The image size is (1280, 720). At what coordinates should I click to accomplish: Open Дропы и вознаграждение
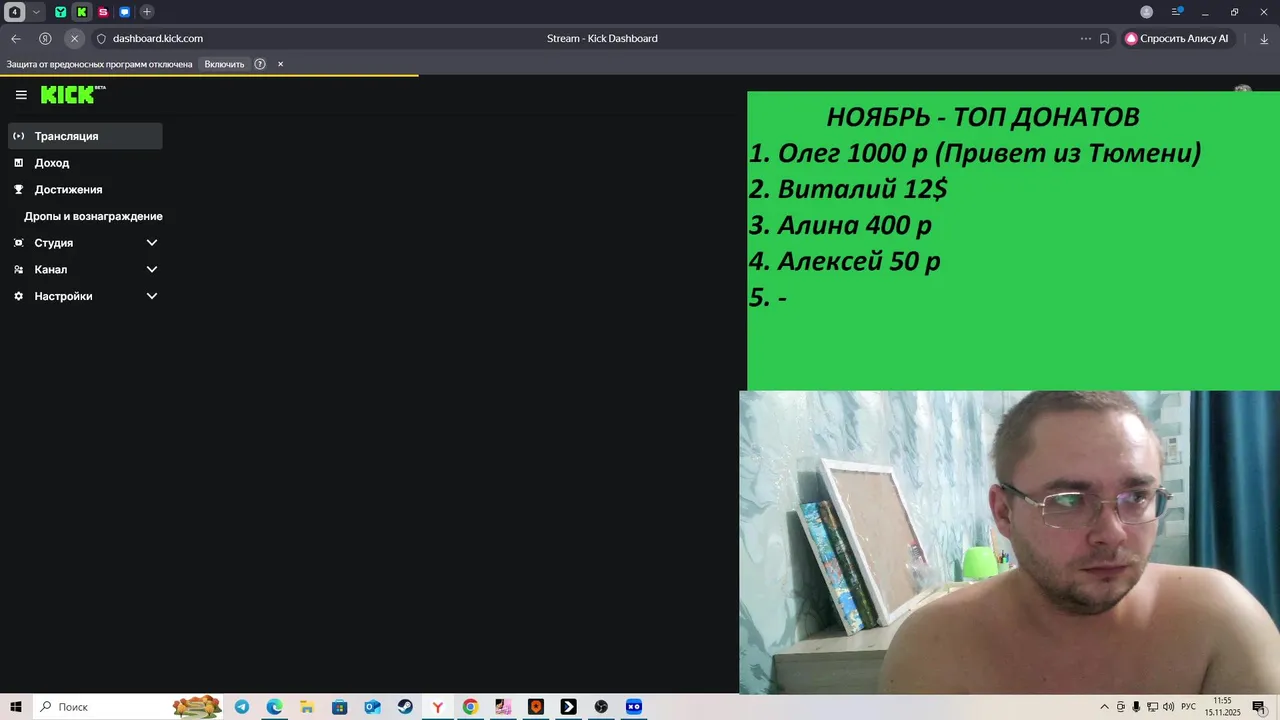[x=93, y=216]
